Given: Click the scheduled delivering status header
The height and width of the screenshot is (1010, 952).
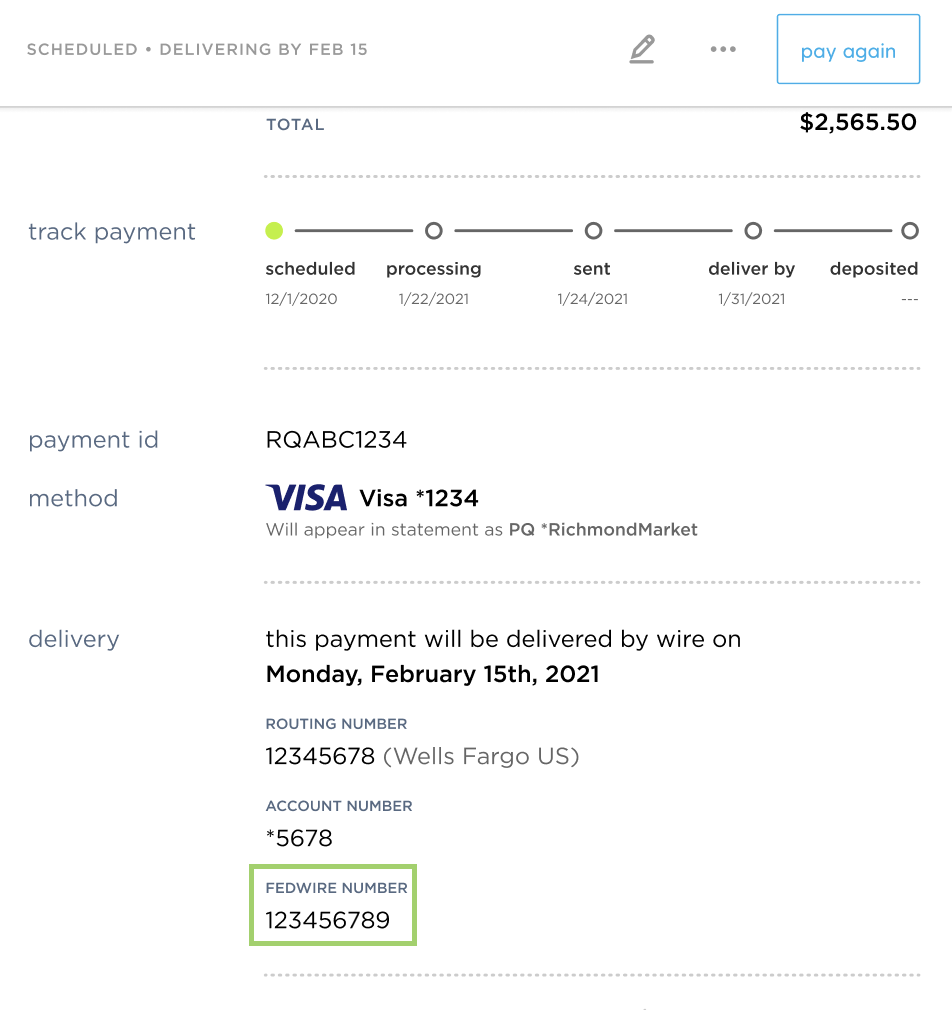Looking at the screenshot, I should (197, 49).
